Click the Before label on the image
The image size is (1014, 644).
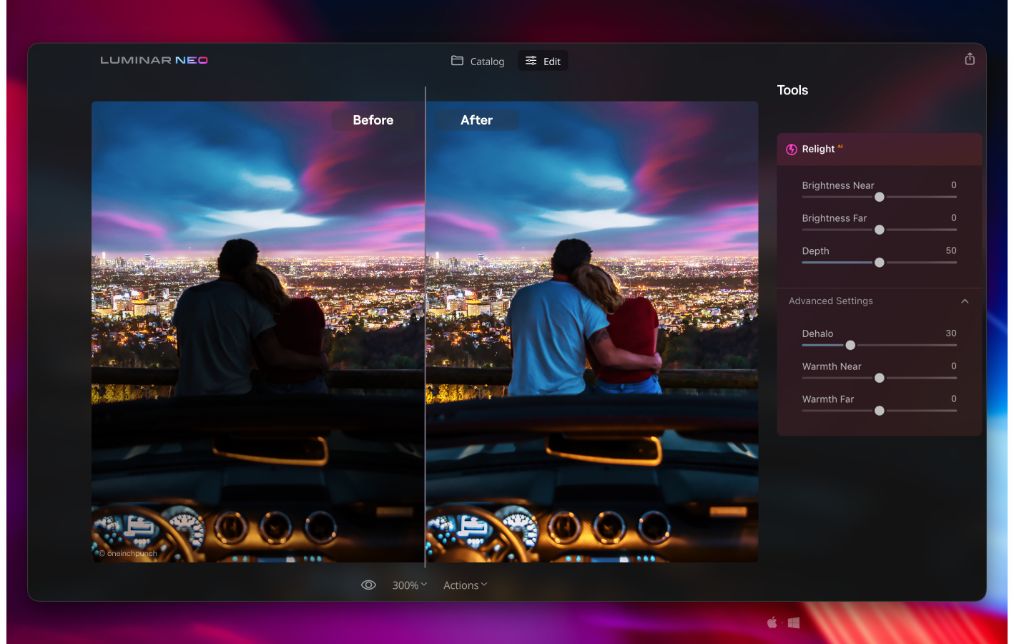pyautogui.click(x=373, y=120)
